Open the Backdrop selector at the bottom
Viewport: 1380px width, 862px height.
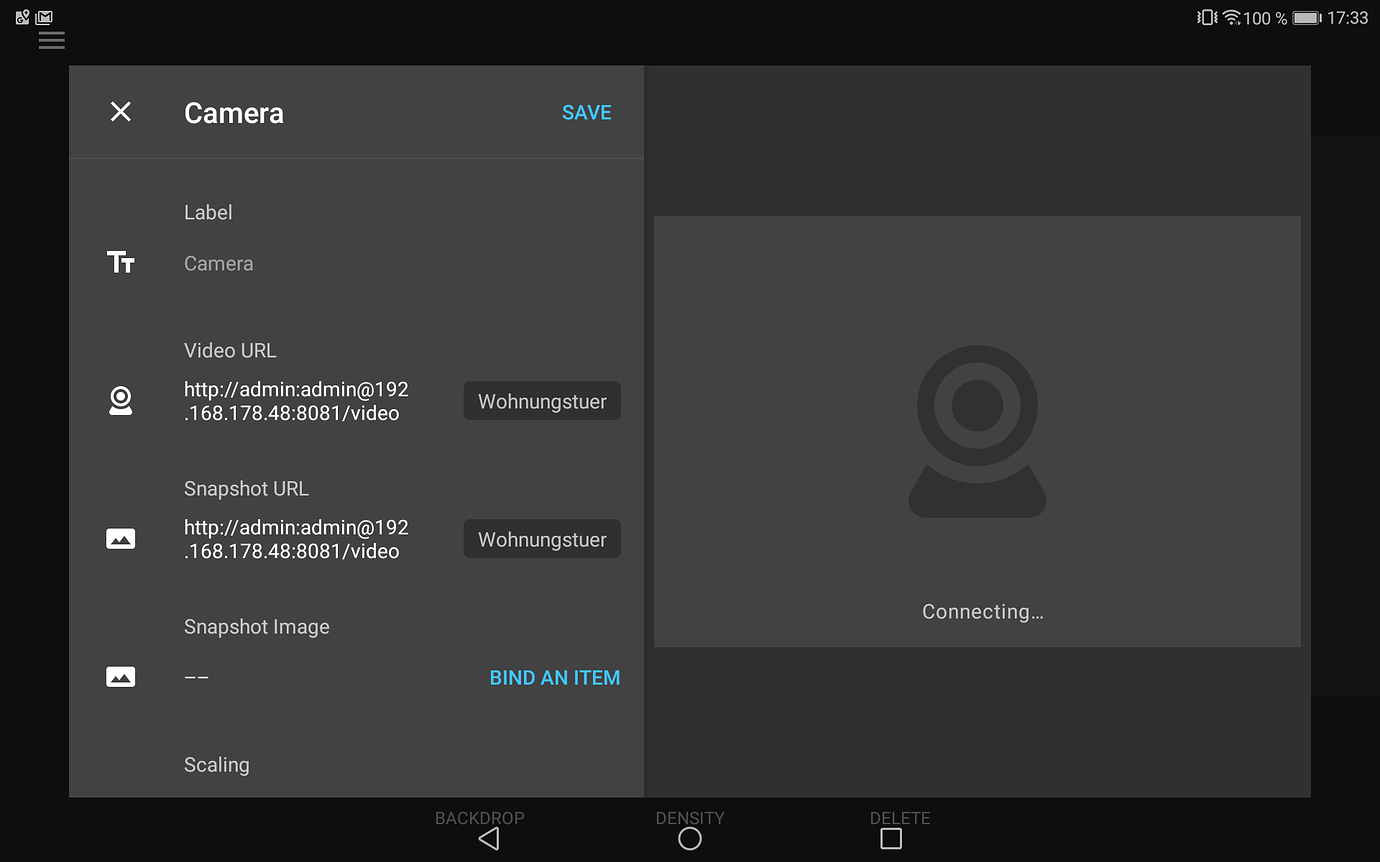(480, 829)
